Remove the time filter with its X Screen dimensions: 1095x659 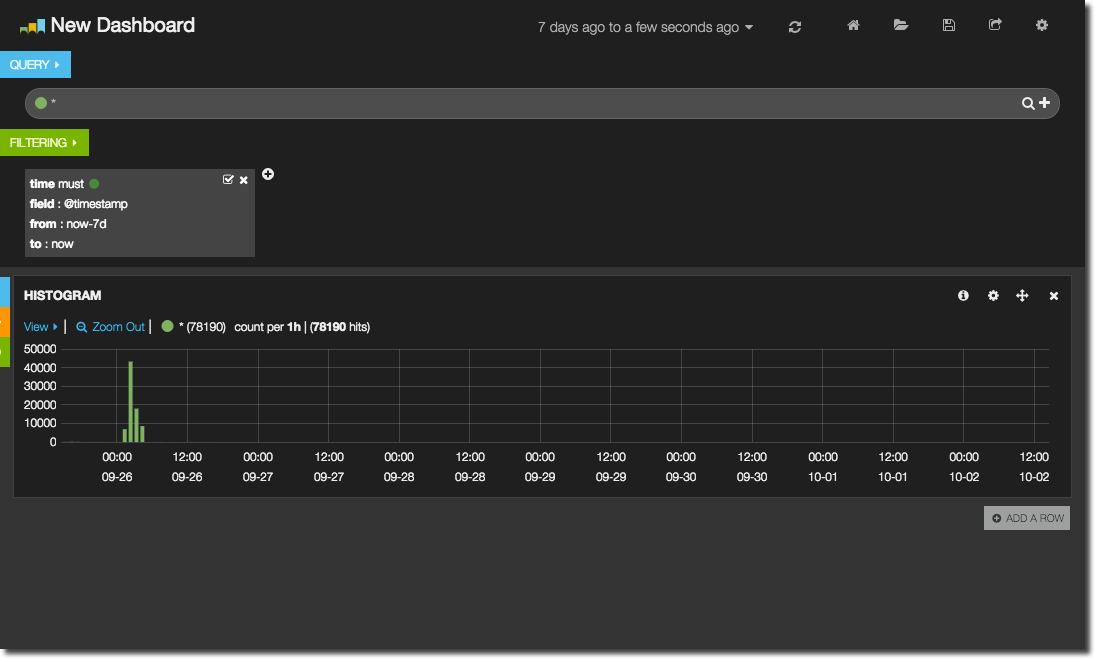244,180
